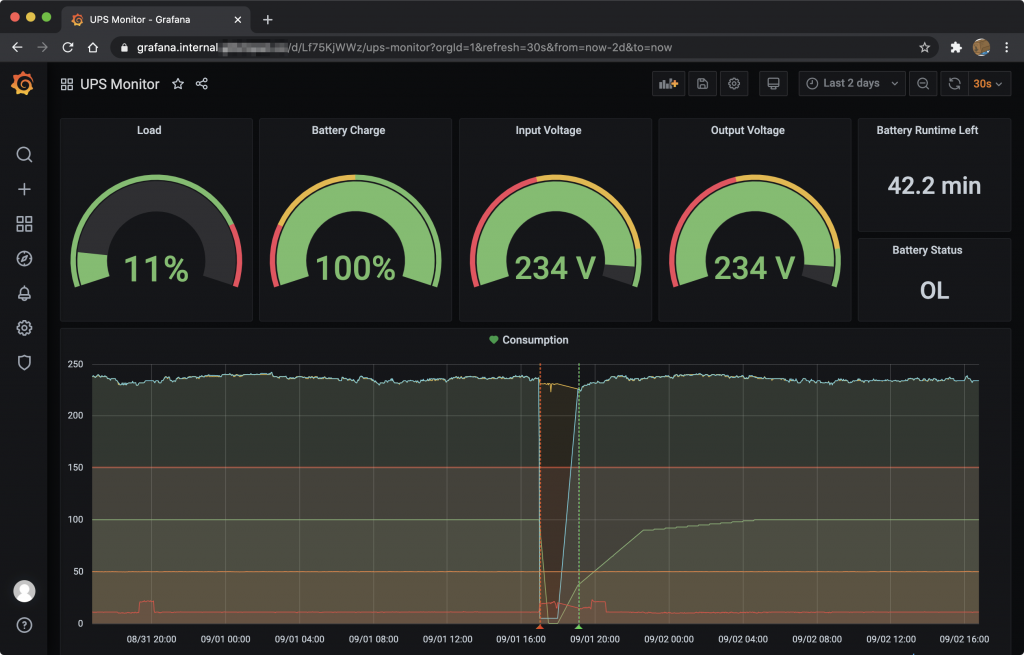Open the Explore compass icon
1024x655 pixels.
point(25,259)
